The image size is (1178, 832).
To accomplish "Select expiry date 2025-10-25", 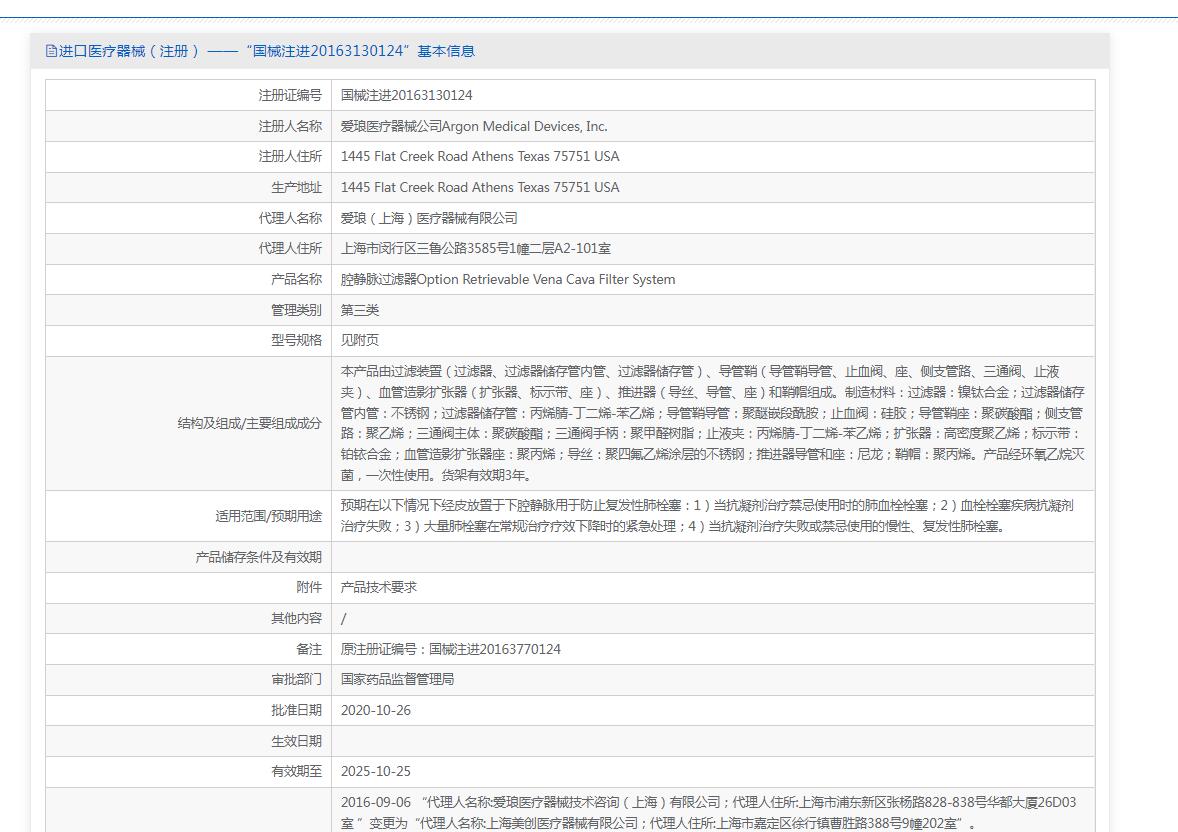I will [376, 771].
